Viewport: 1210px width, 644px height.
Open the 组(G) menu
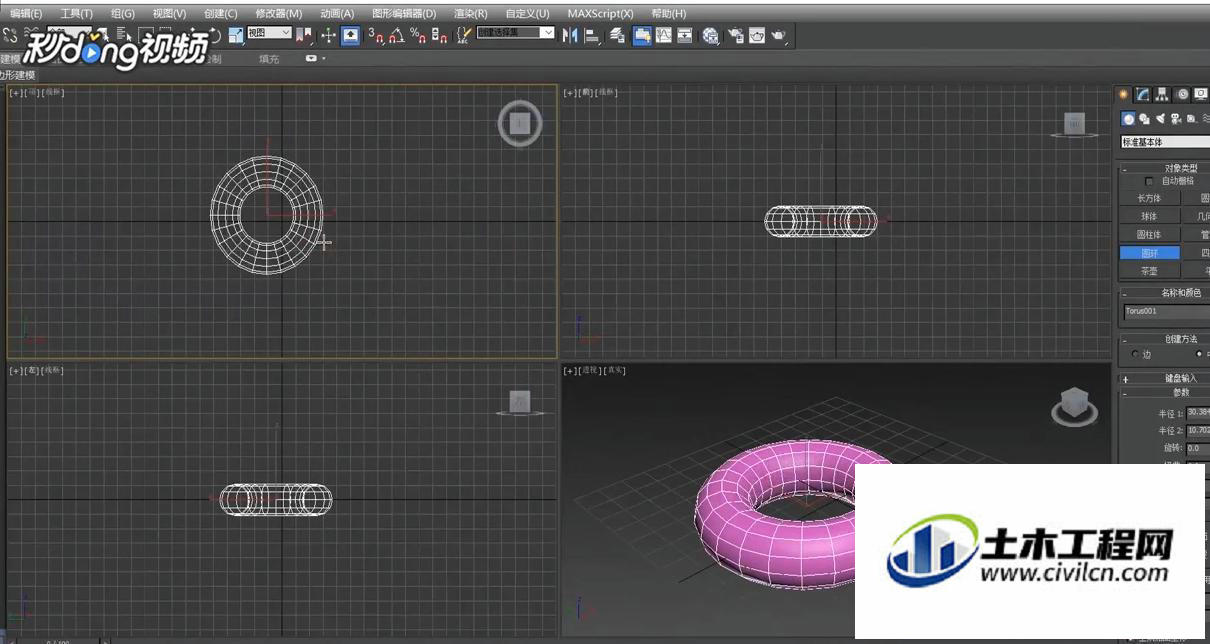[123, 14]
